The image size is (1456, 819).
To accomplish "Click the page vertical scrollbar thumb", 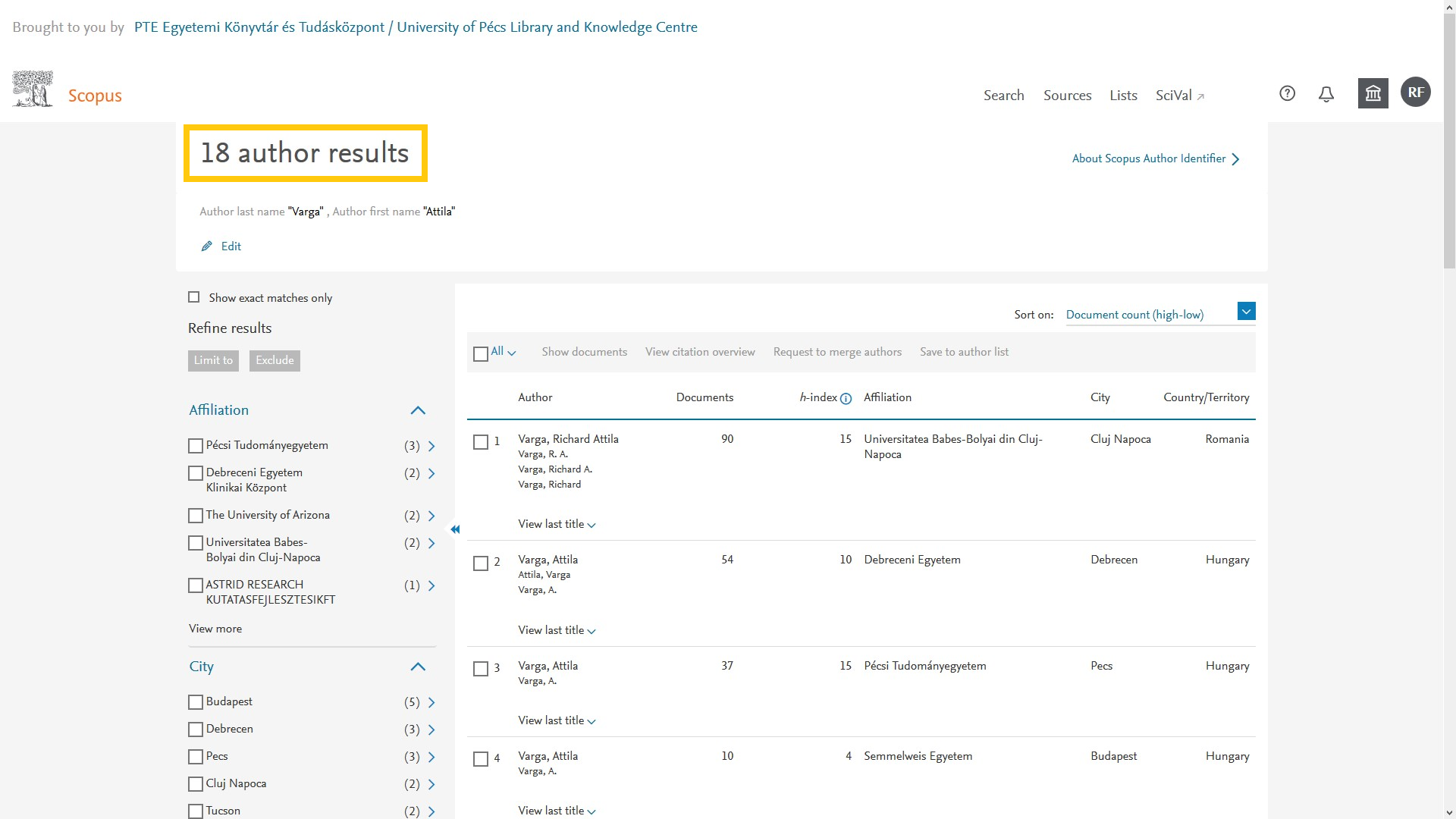I will click(x=1449, y=140).
